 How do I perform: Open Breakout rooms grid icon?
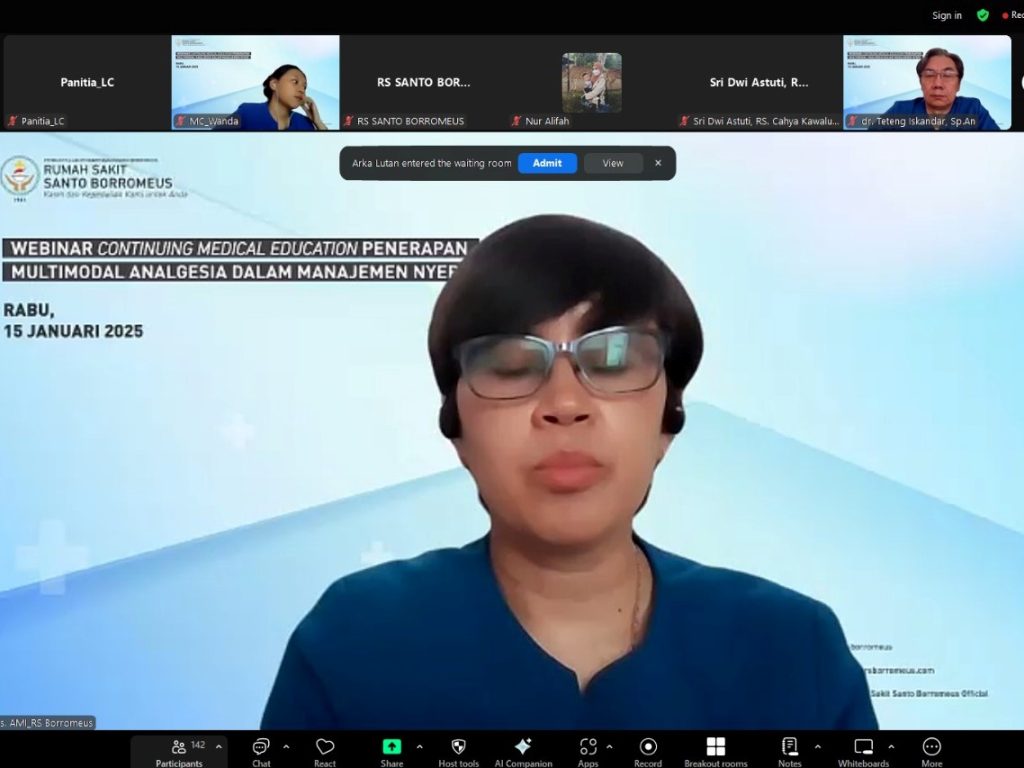[x=715, y=747]
